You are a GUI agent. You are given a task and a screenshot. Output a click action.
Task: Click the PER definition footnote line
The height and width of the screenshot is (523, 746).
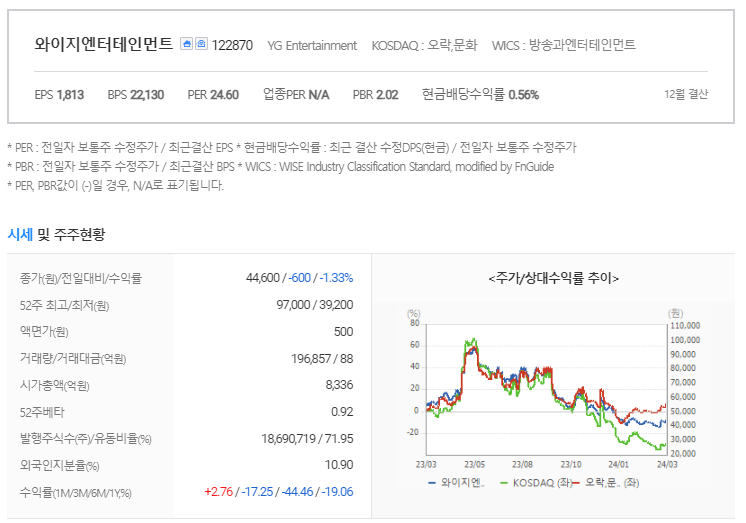pyautogui.click(x=292, y=148)
